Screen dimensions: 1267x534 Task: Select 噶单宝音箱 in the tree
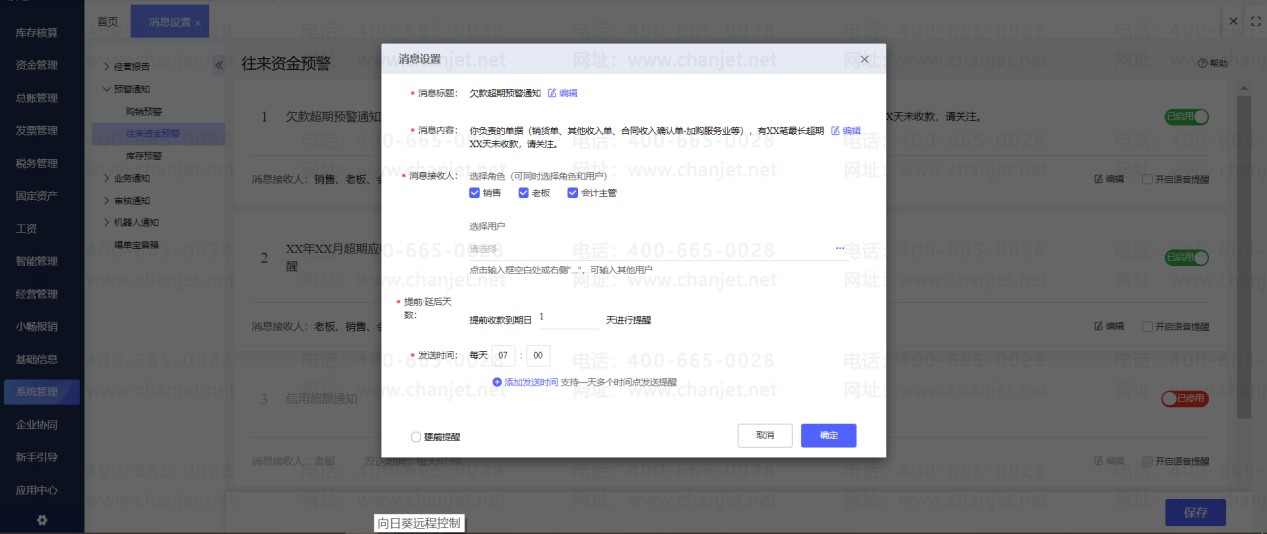pos(136,244)
